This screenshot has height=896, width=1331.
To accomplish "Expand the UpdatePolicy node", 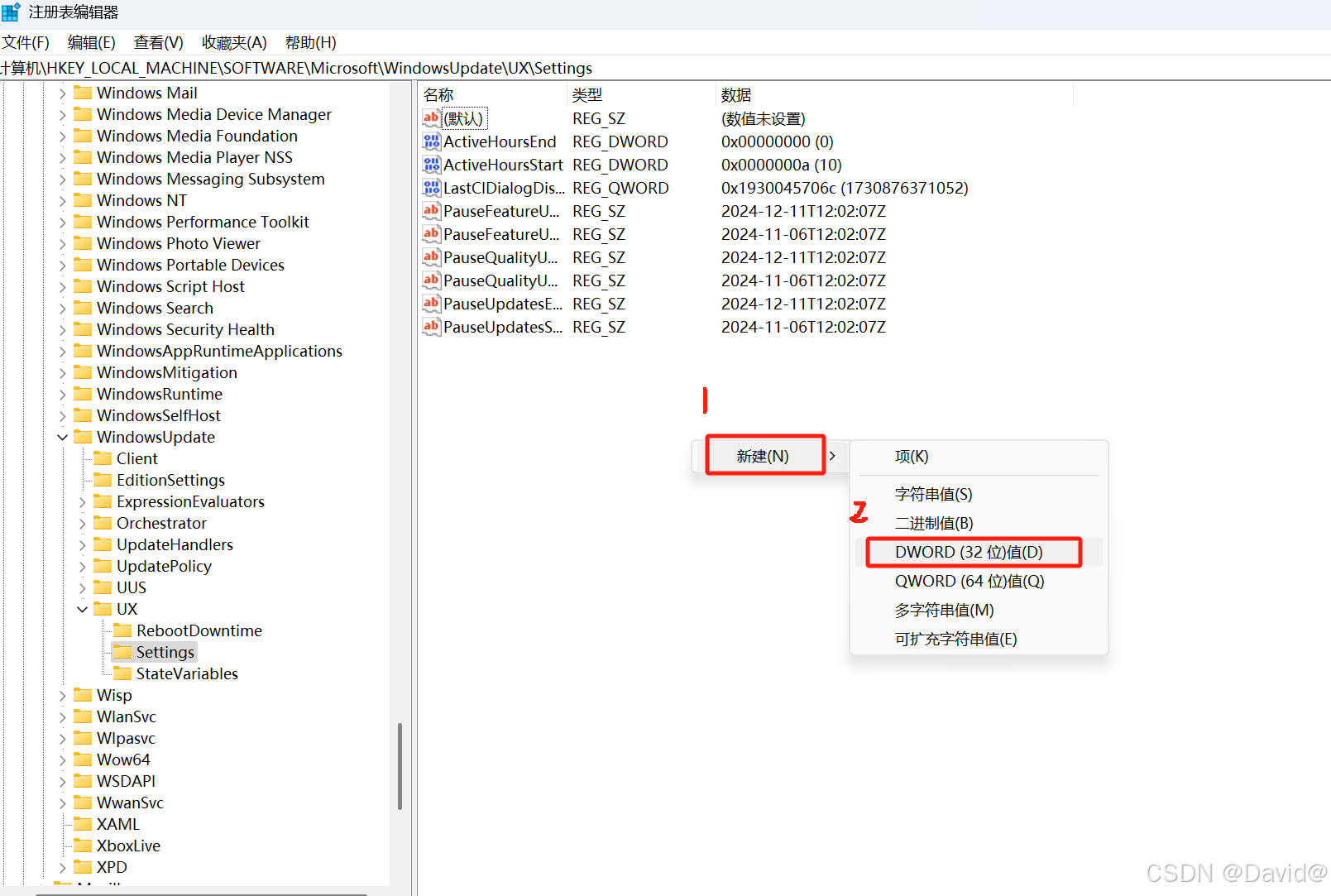I will pyautogui.click(x=82, y=566).
